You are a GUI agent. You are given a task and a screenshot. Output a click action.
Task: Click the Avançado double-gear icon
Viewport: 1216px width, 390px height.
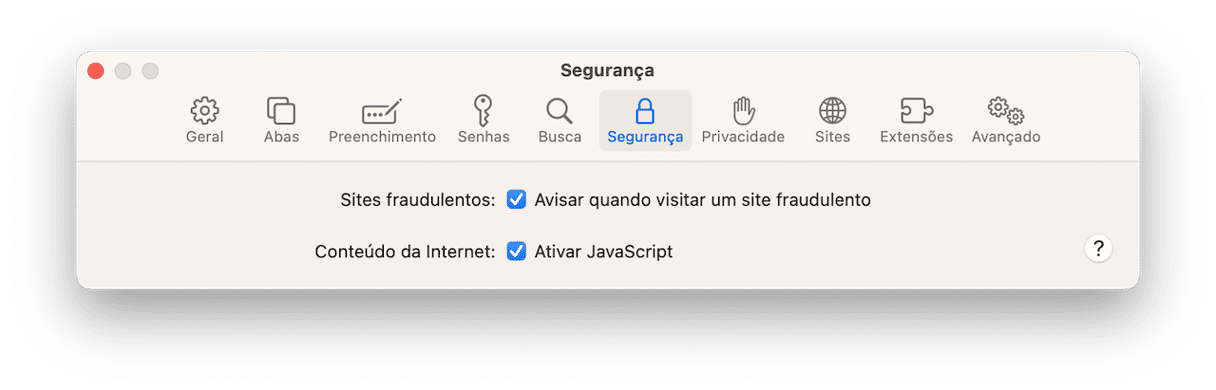1005,110
